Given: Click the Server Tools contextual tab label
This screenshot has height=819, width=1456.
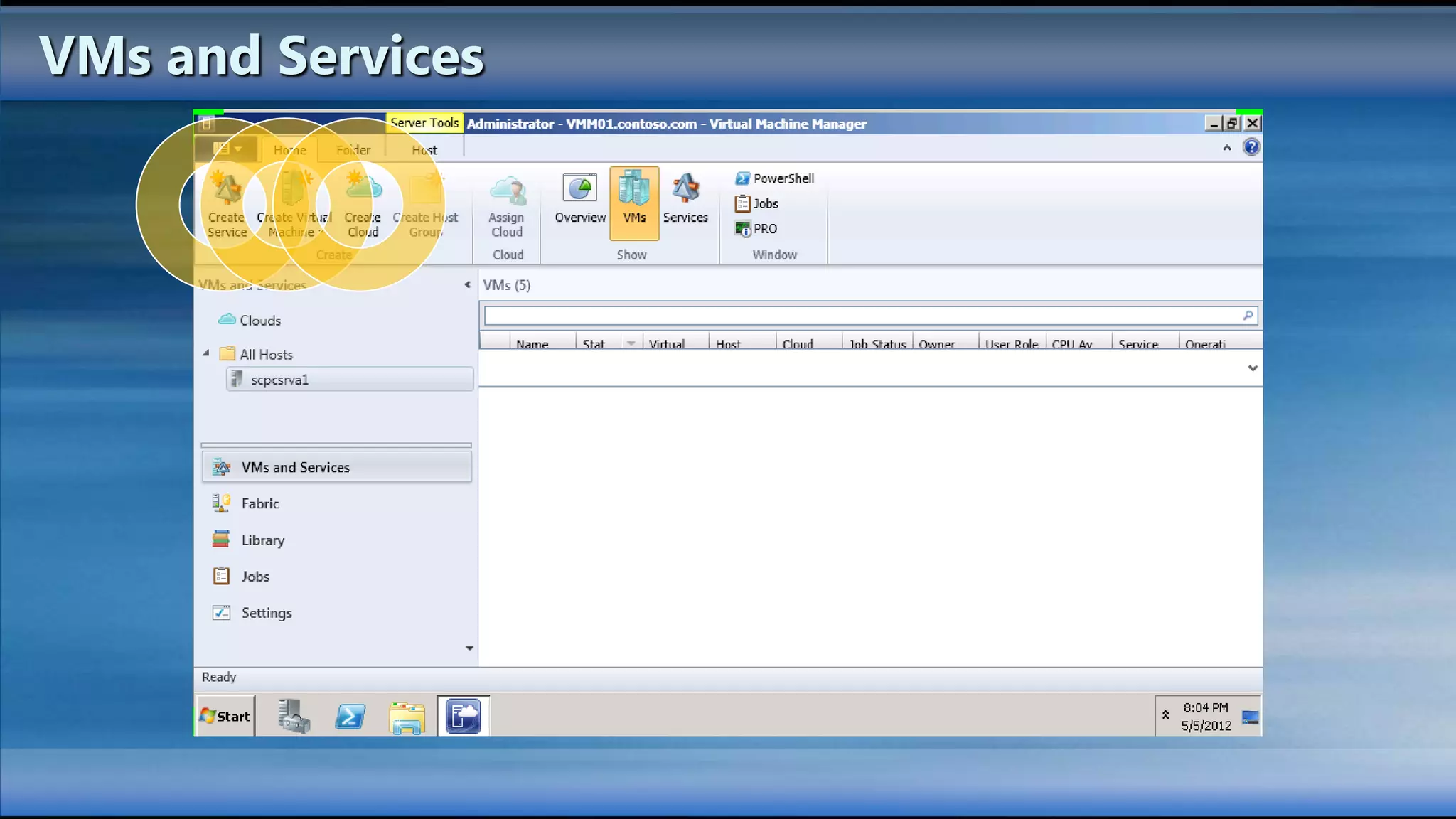Looking at the screenshot, I should click(424, 123).
